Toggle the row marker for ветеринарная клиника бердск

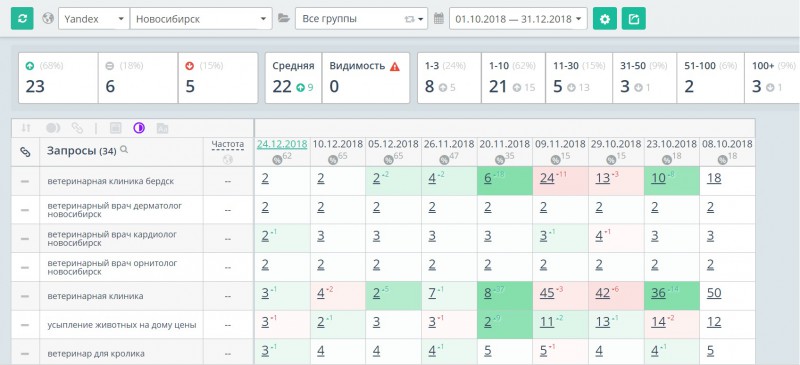(25, 181)
